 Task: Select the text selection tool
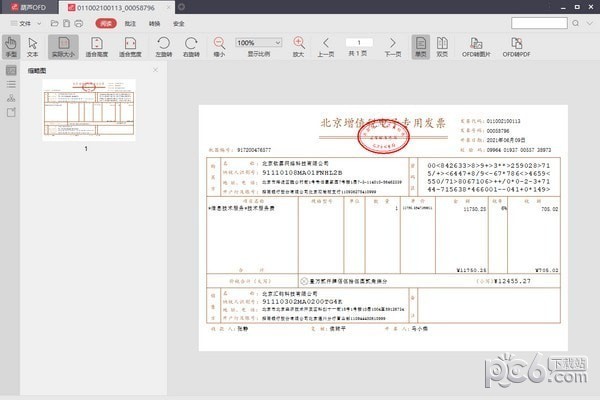click(x=33, y=47)
